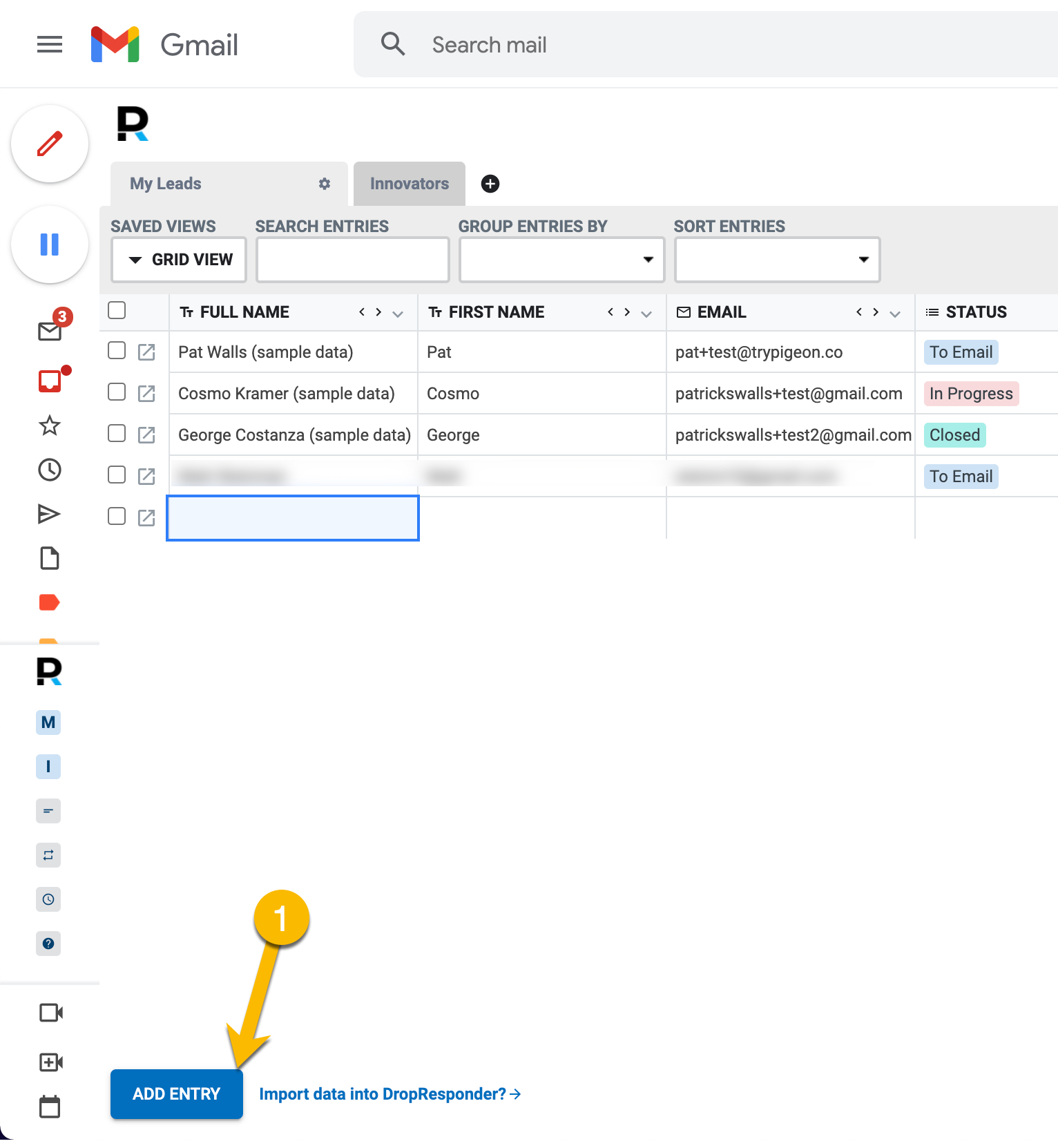Move Full Name column right arrow

pyautogui.click(x=378, y=312)
